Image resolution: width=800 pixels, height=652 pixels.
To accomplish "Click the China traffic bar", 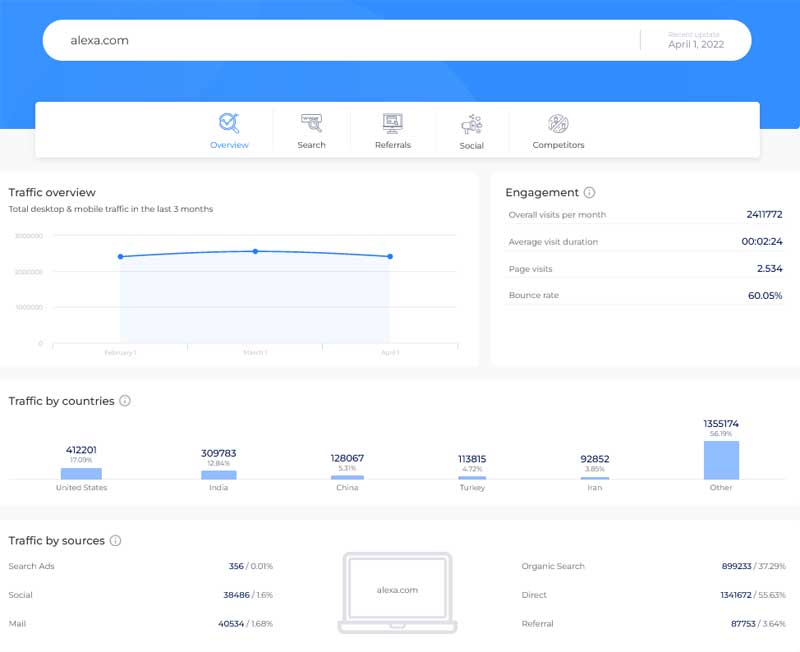I will (347, 478).
